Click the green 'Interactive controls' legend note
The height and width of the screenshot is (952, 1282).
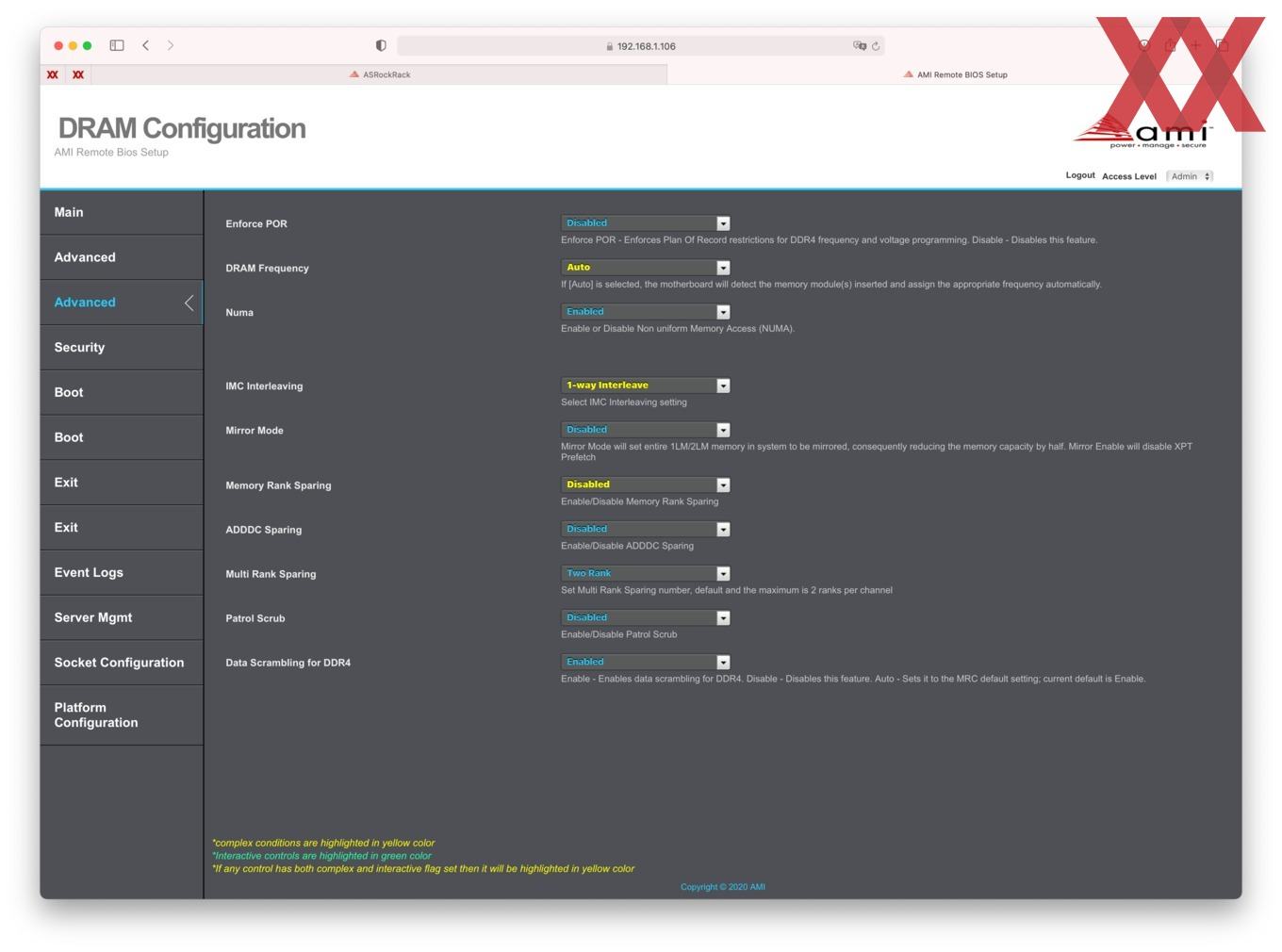321,856
